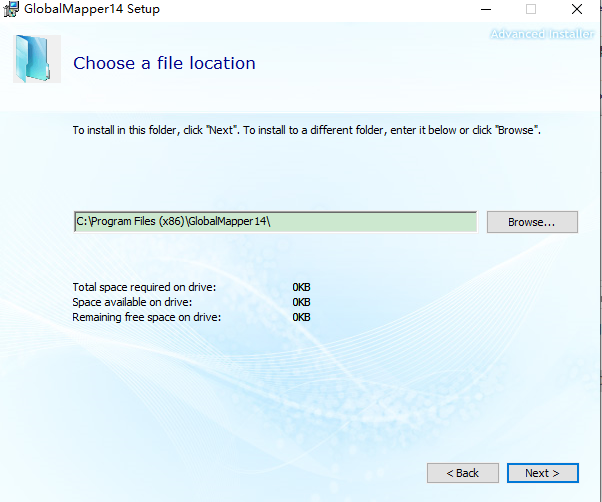Image resolution: width=602 pixels, height=502 pixels.
Task: Minimize the GlobalMapper14 Setup window
Action: 486,9
